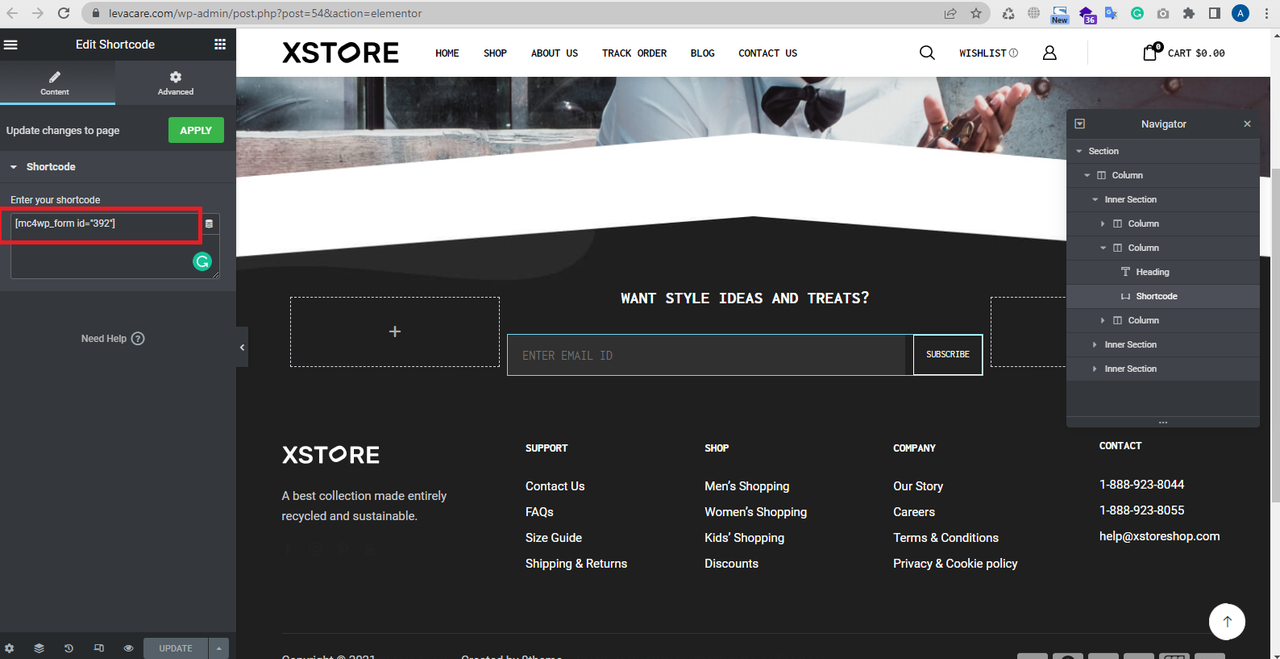Click the shortcode text area
This screenshot has width=1280, height=659.
115,245
